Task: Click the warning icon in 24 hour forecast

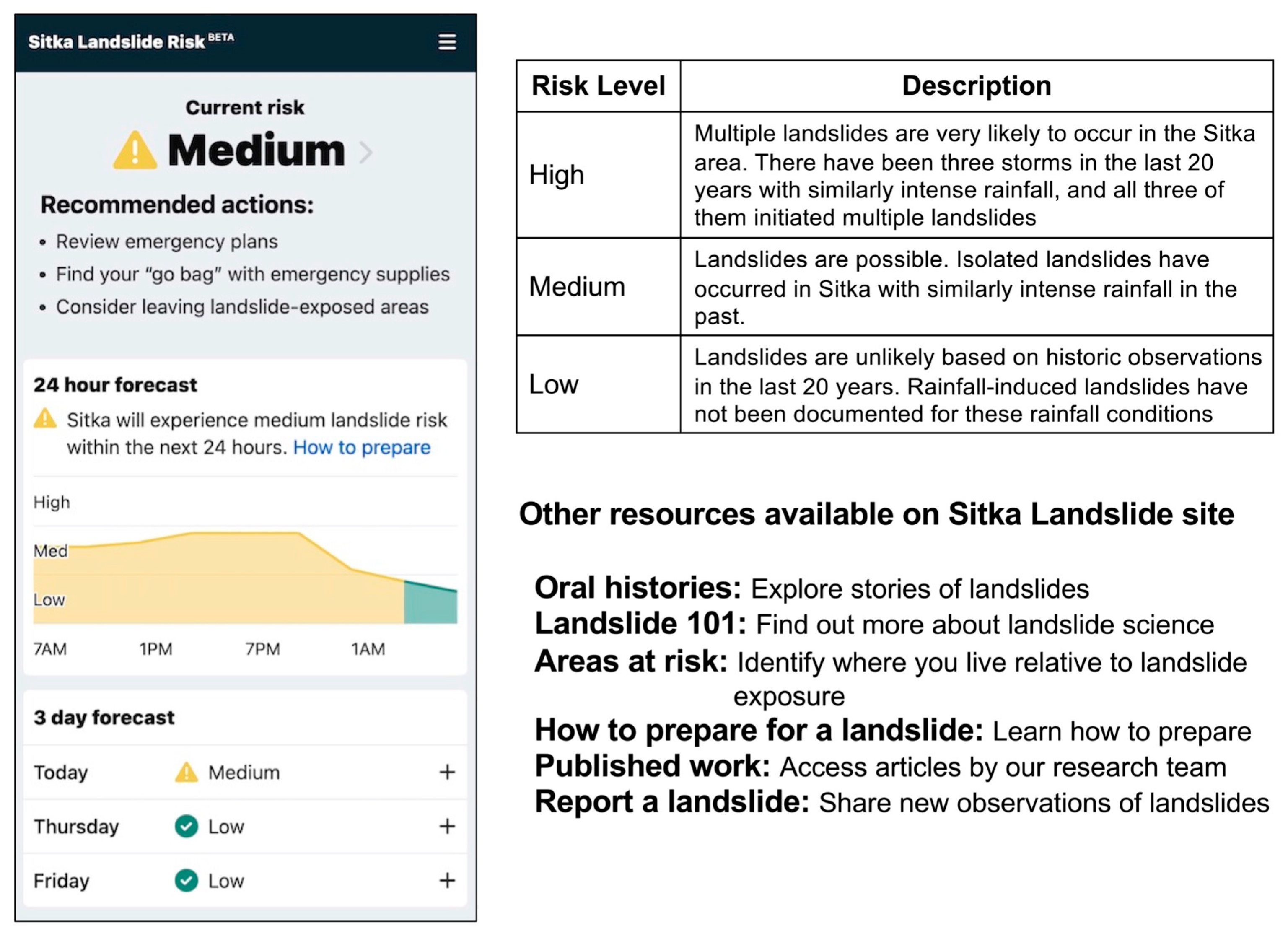Action: click(45, 419)
